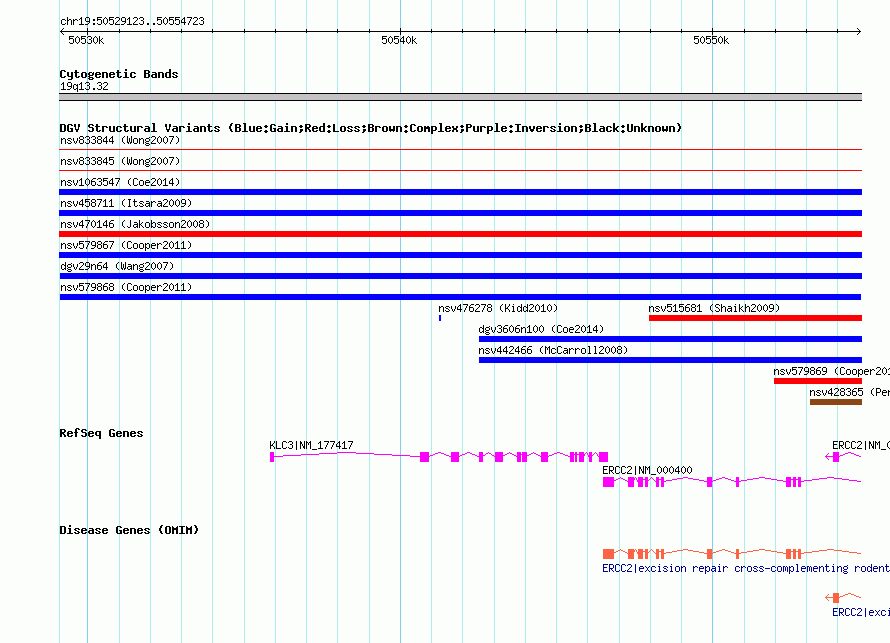The image size is (890, 643).
Task: Click the short magenta ERCC2 transcript arrow
Action: [843, 457]
